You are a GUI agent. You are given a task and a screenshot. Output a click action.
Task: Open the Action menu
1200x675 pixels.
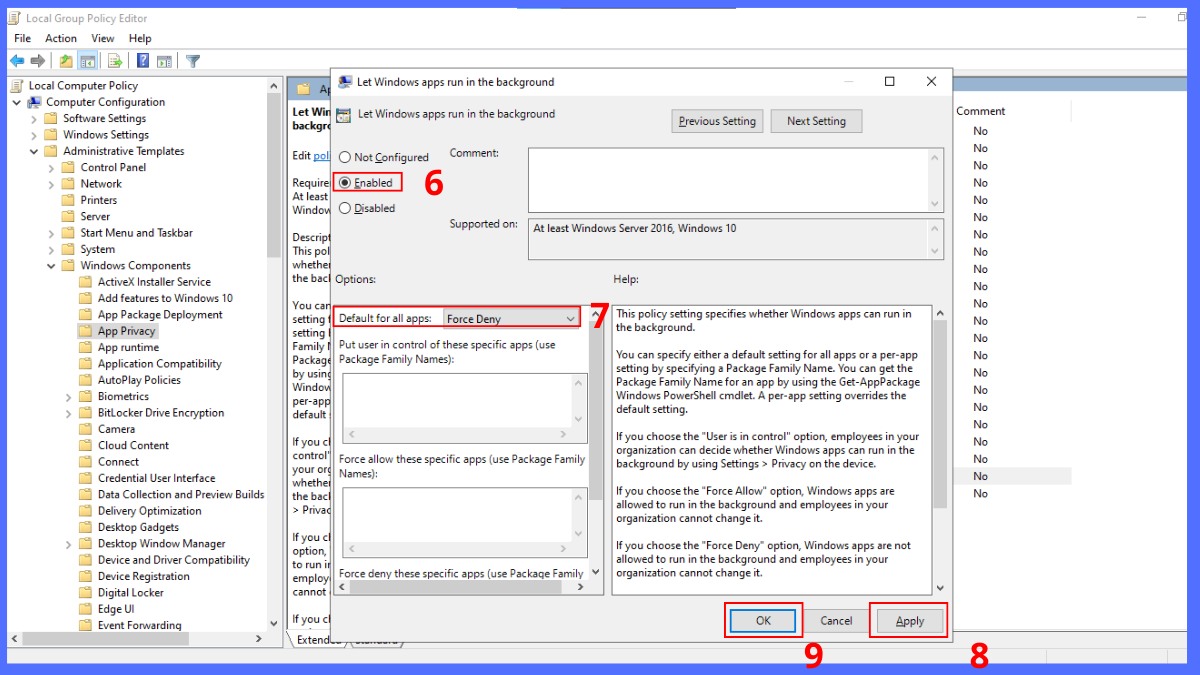[60, 38]
